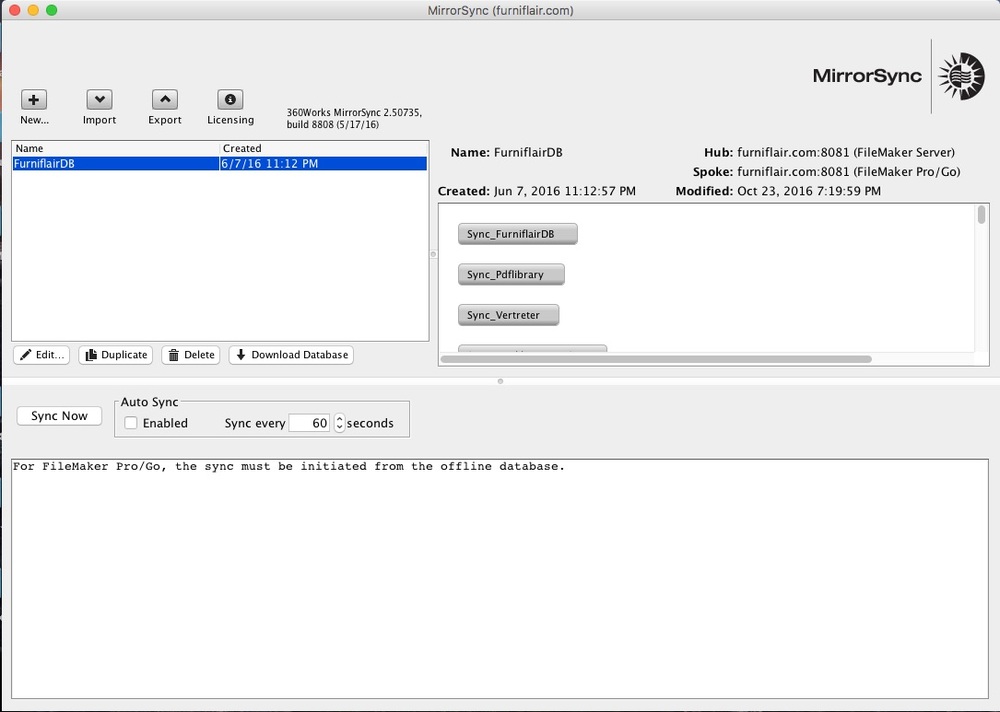Duplicate the selected configuration

coord(116,355)
